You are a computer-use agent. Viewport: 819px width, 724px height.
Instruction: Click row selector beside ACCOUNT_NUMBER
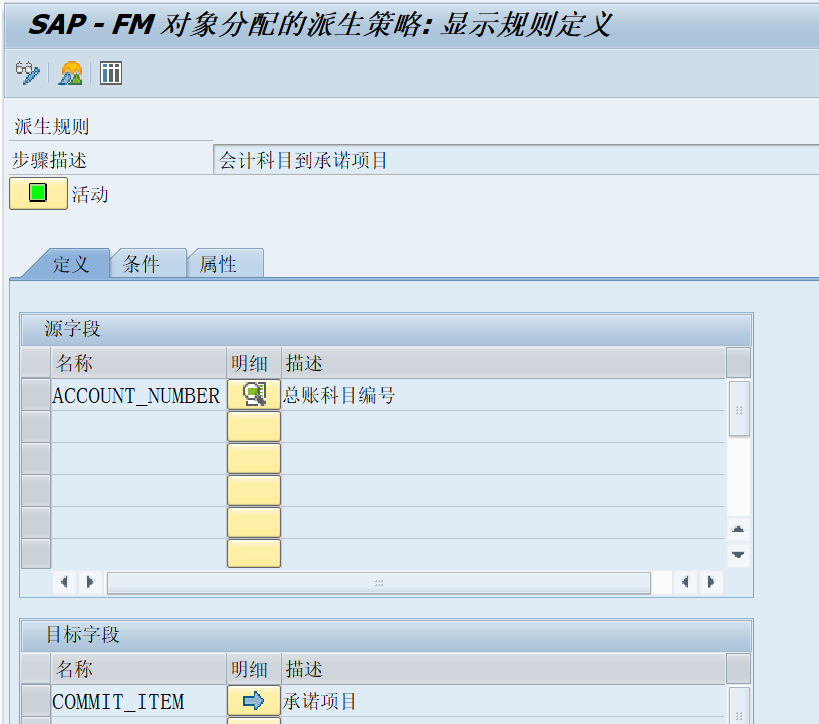tap(36, 395)
